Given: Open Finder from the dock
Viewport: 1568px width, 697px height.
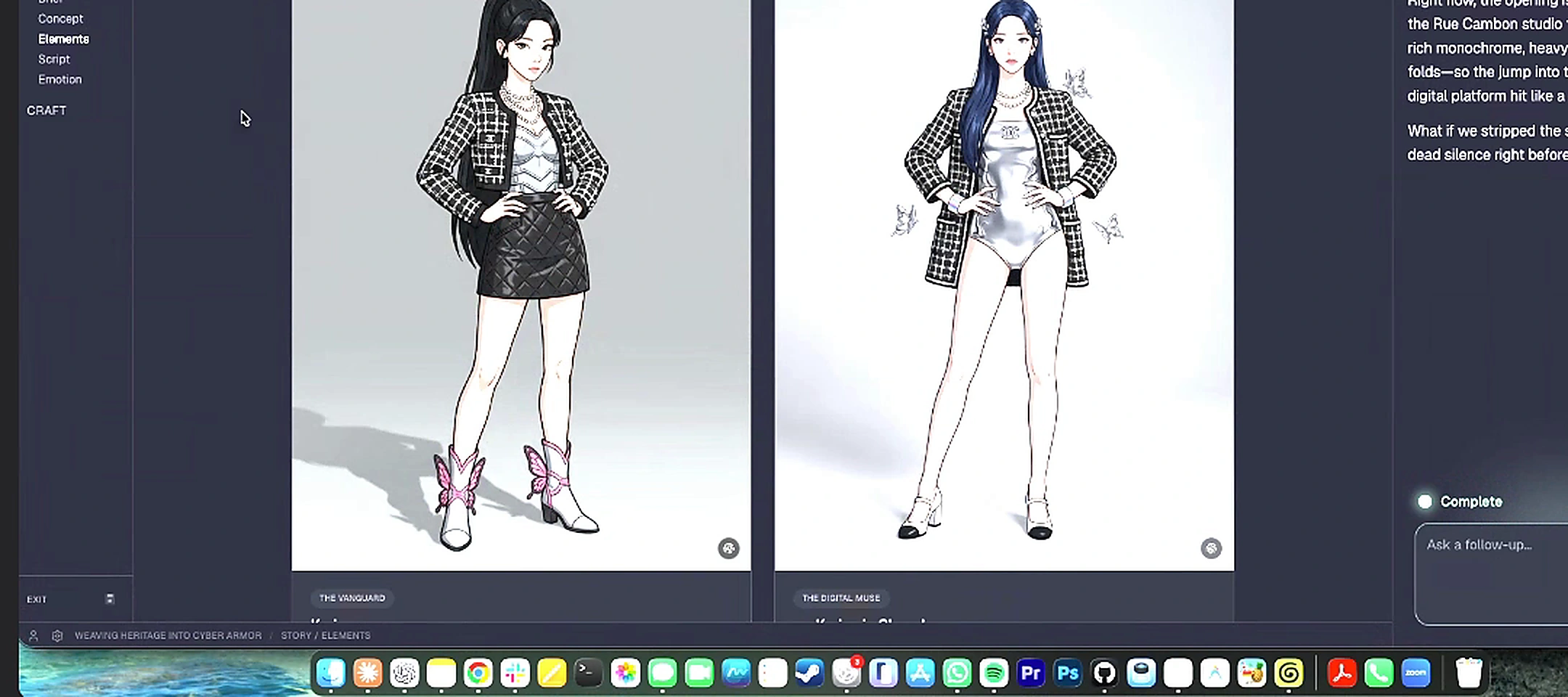Looking at the screenshot, I should click(331, 673).
